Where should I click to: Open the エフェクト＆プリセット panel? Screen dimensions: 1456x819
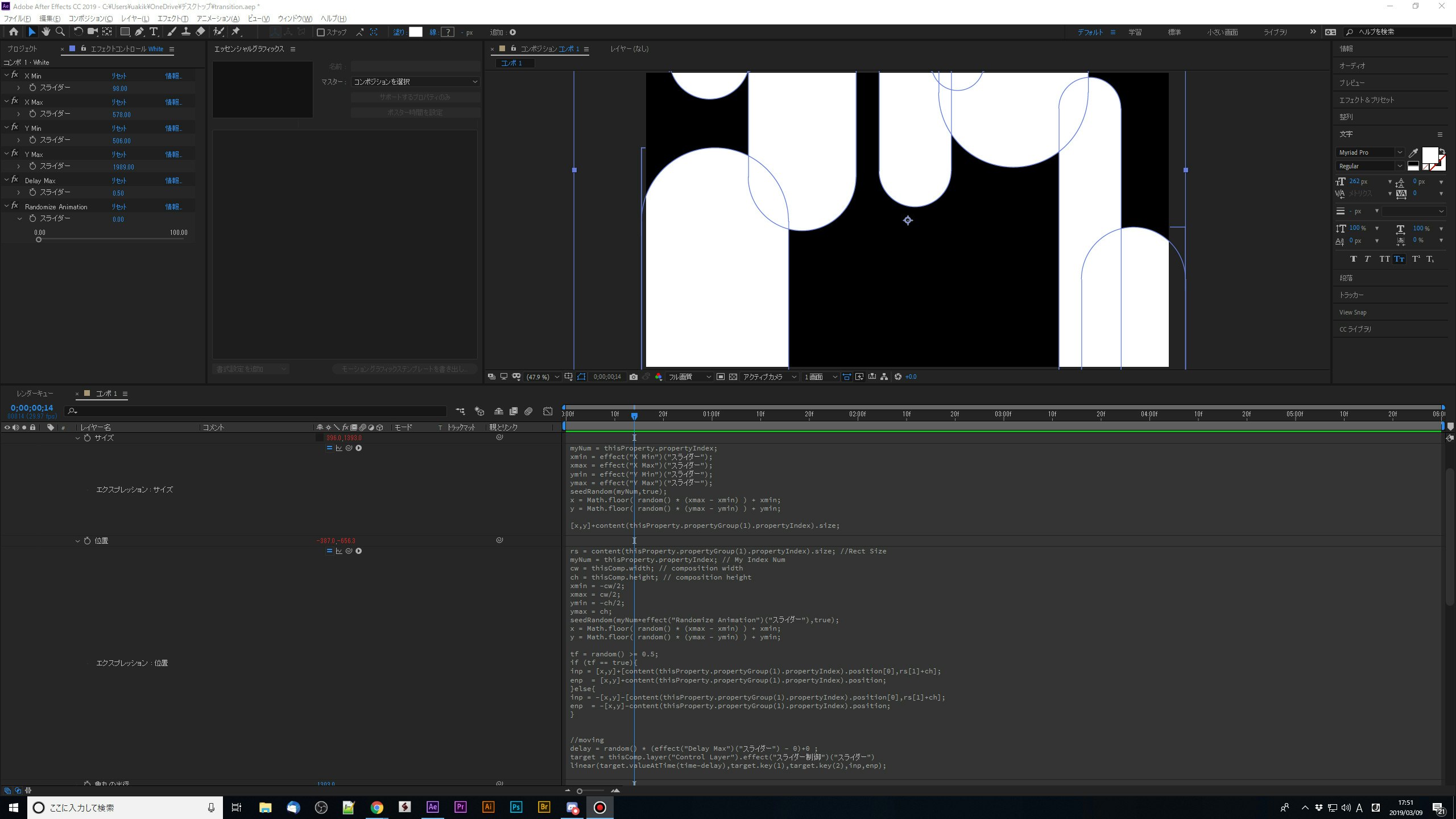pyautogui.click(x=1366, y=100)
